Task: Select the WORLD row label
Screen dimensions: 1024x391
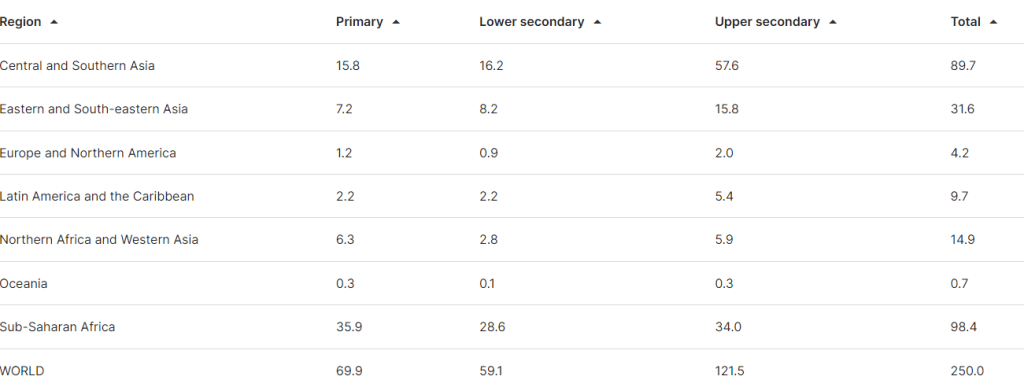Action: click(x=22, y=371)
